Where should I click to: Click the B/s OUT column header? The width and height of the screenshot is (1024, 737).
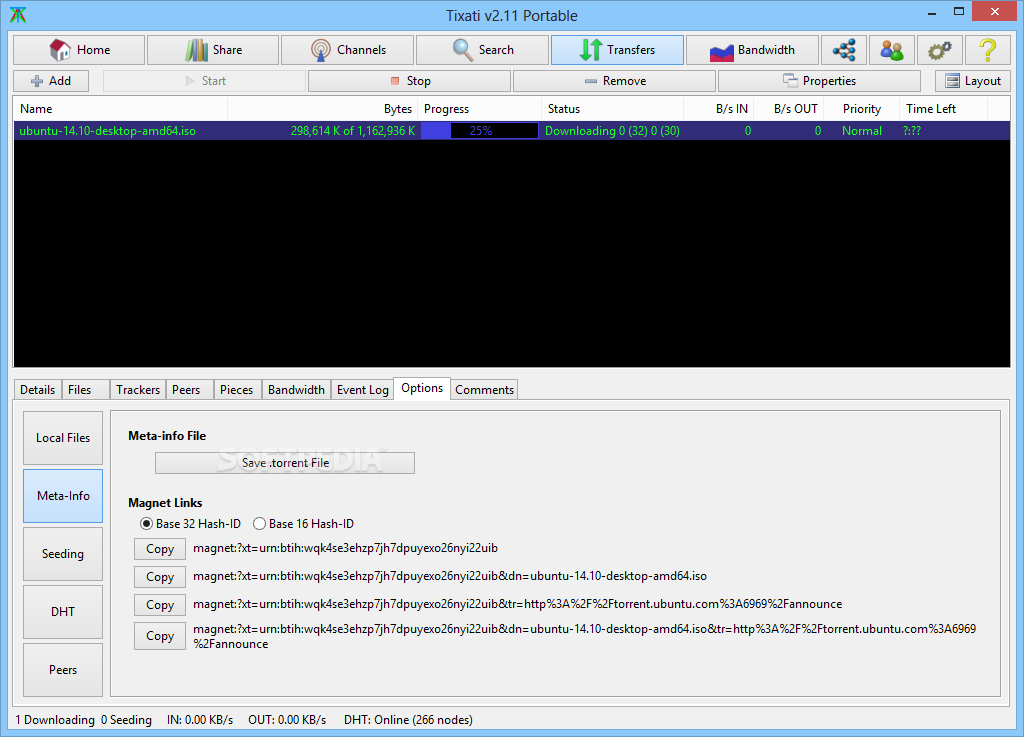point(788,109)
